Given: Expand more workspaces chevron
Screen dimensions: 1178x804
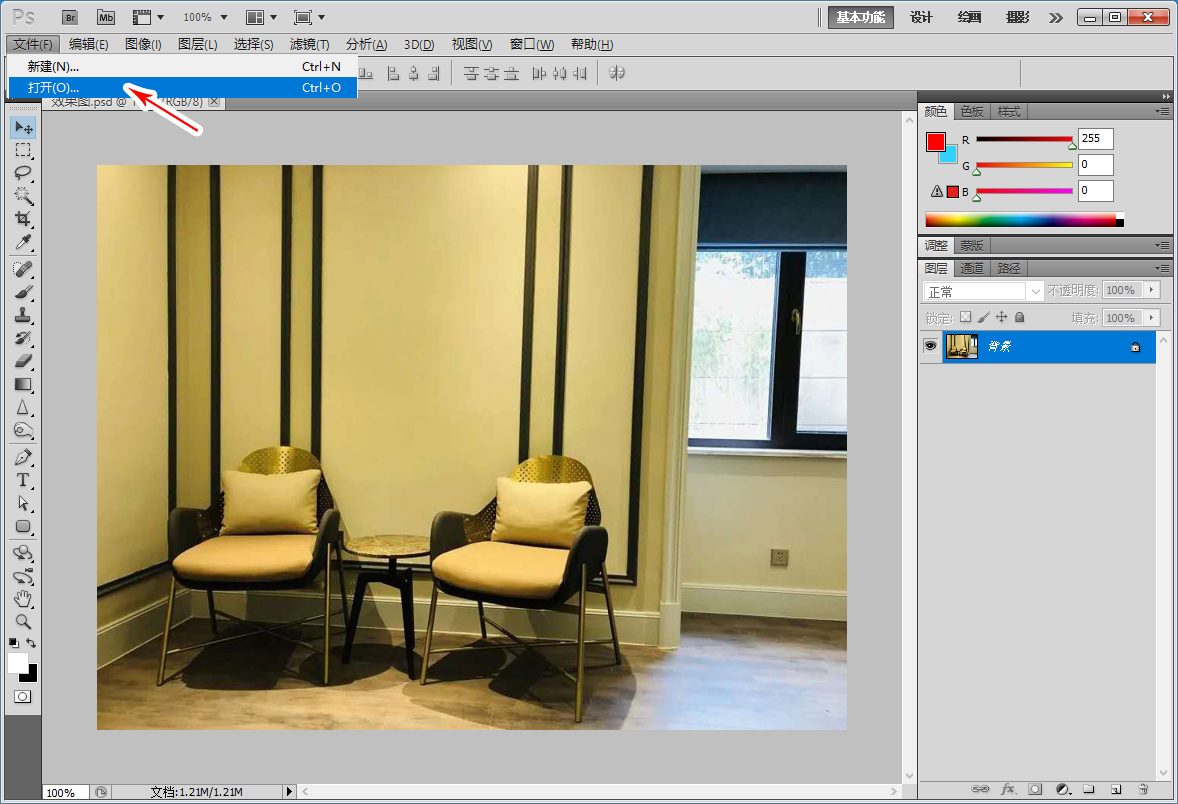Looking at the screenshot, I should coord(1056,17).
